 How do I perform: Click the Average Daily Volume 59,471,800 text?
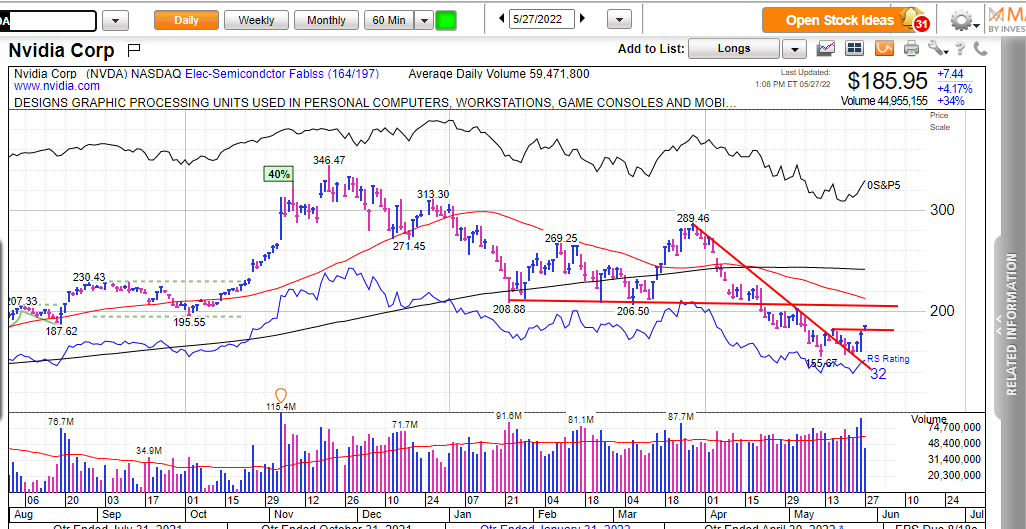click(x=499, y=74)
